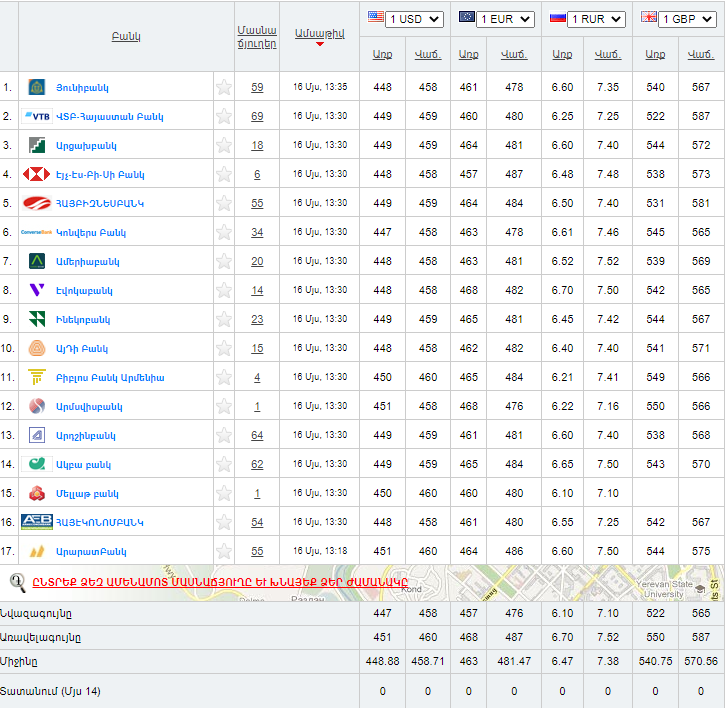Toggle favorite star for Արցախբանկ
The height and width of the screenshot is (708, 727).
224,145
